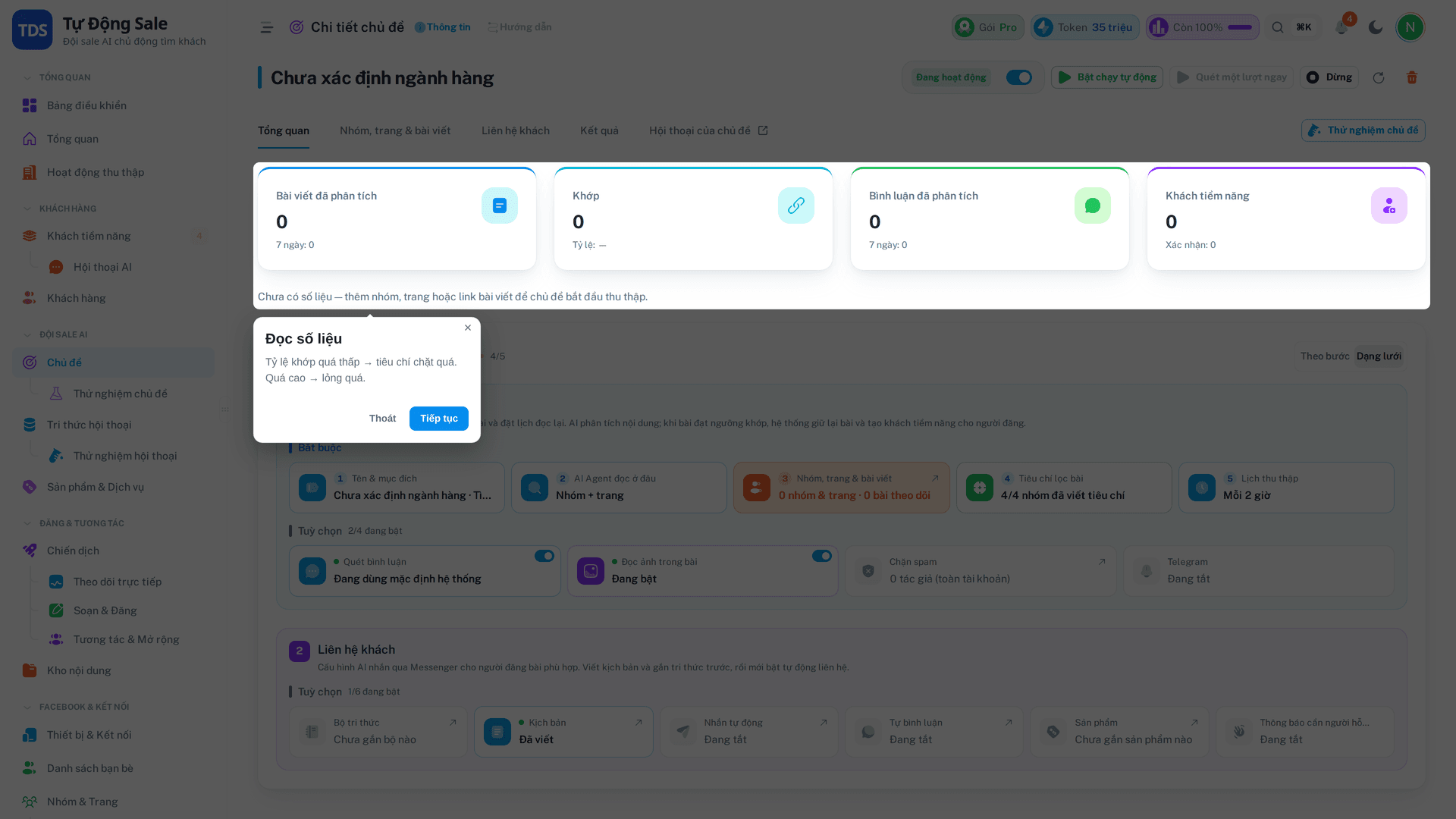Click the Khớp link icon

tap(795, 206)
